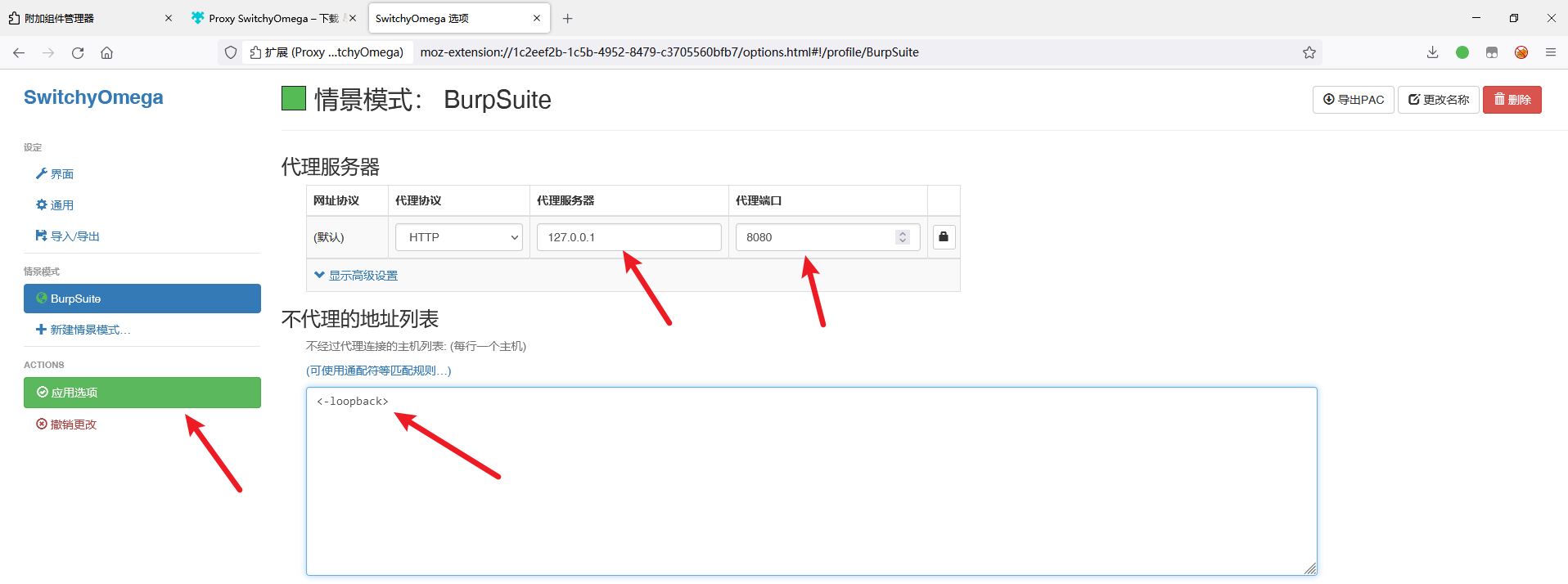Click the 扩展 (Proxy SwitchyOmega) identity label
This screenshot has width=1568, height=584.
point(327,52)
